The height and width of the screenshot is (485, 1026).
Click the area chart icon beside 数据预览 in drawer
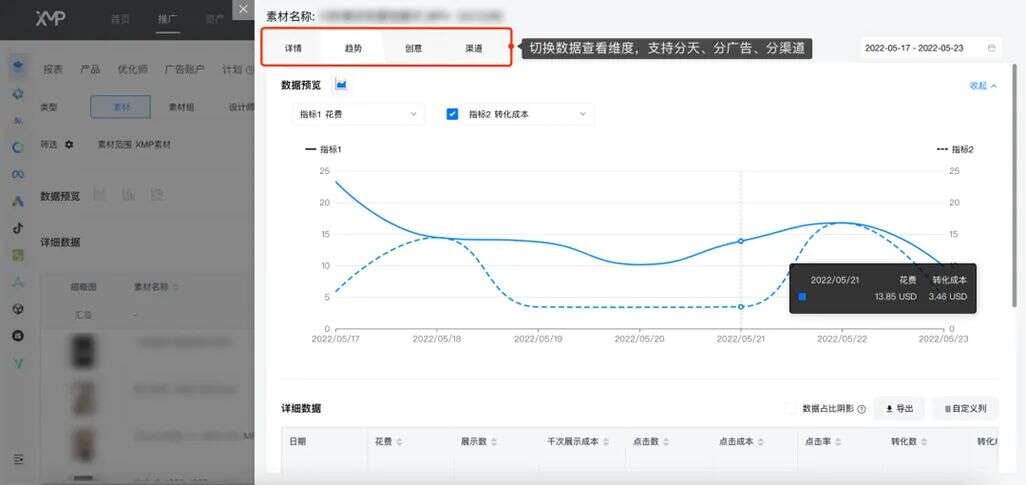[341, 84]
